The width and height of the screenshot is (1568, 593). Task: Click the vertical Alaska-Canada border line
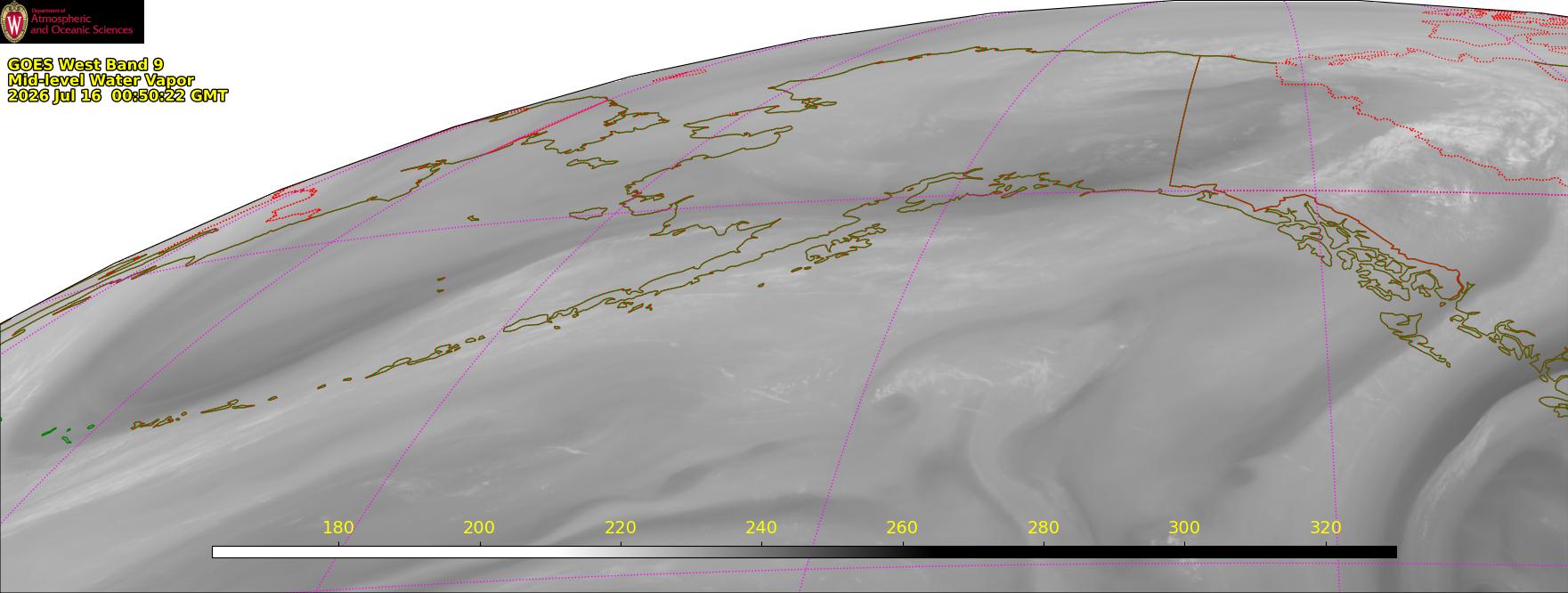tap(1184, 120)
